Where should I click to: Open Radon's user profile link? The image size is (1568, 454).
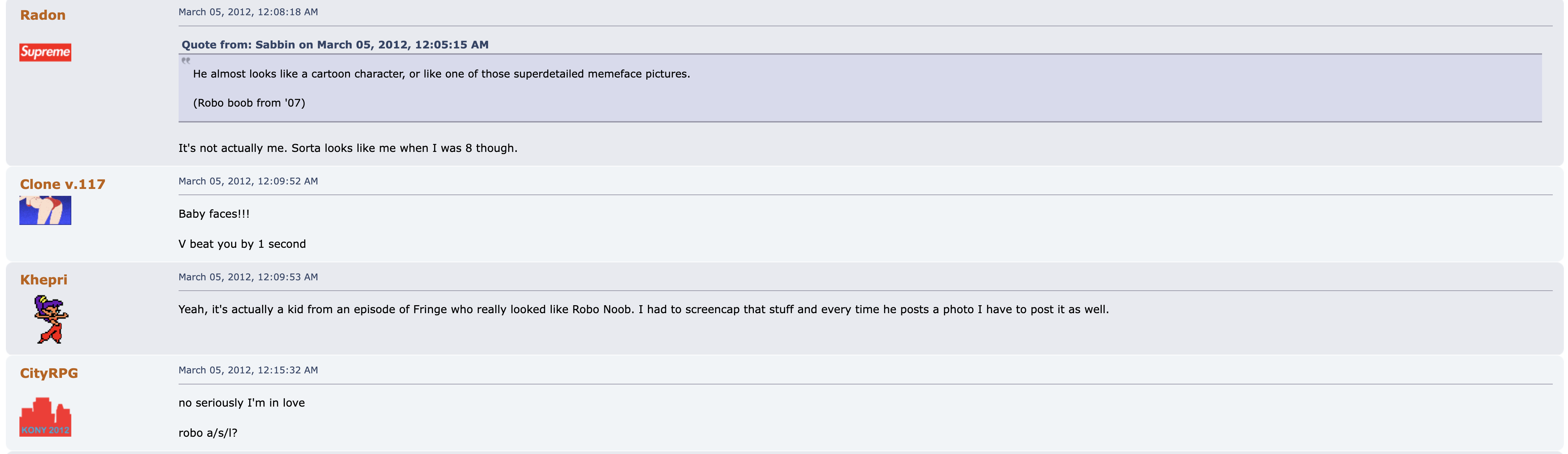(43, 15)
